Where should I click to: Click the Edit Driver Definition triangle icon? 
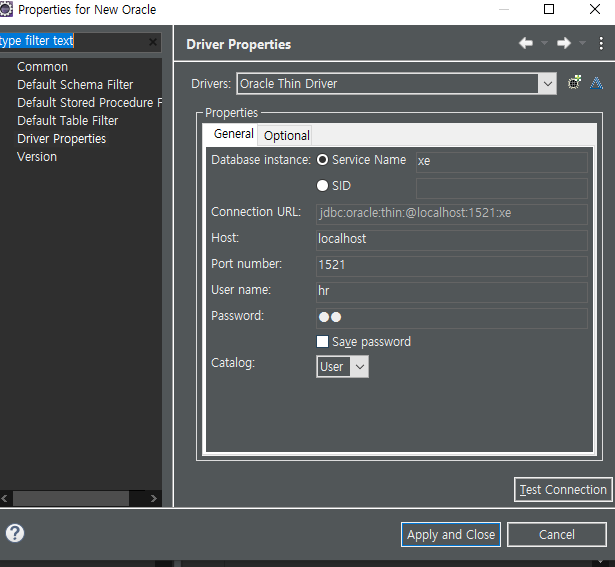point(596,83)
